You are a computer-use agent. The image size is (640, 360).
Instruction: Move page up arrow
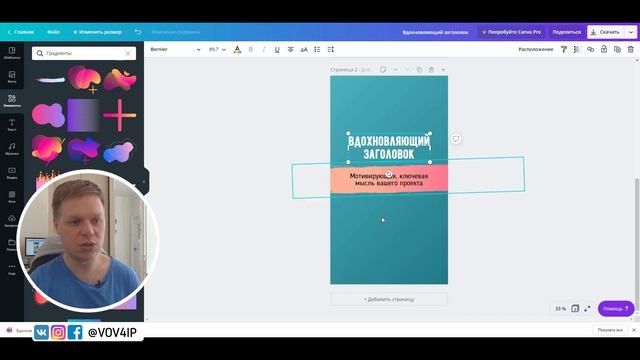395,70
